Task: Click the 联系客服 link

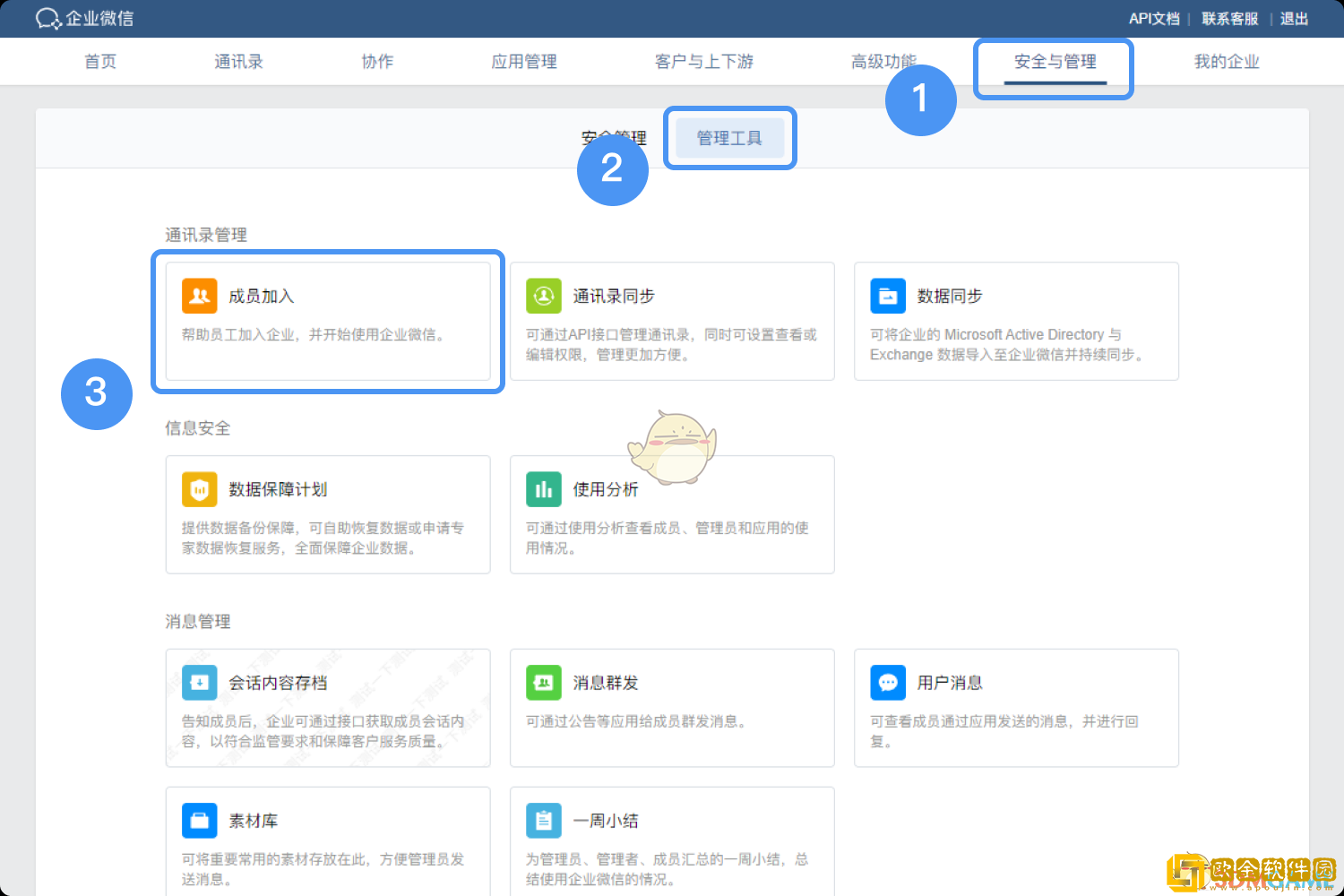Action: (x=1229, y=19)
